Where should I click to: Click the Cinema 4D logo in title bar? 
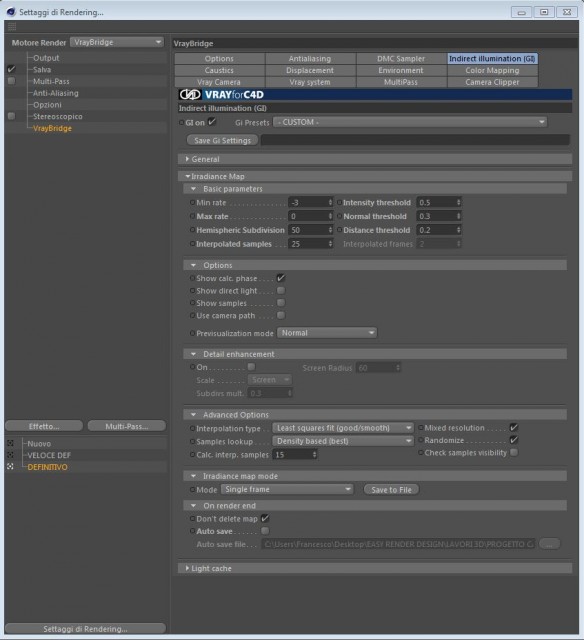coord(11,12)
